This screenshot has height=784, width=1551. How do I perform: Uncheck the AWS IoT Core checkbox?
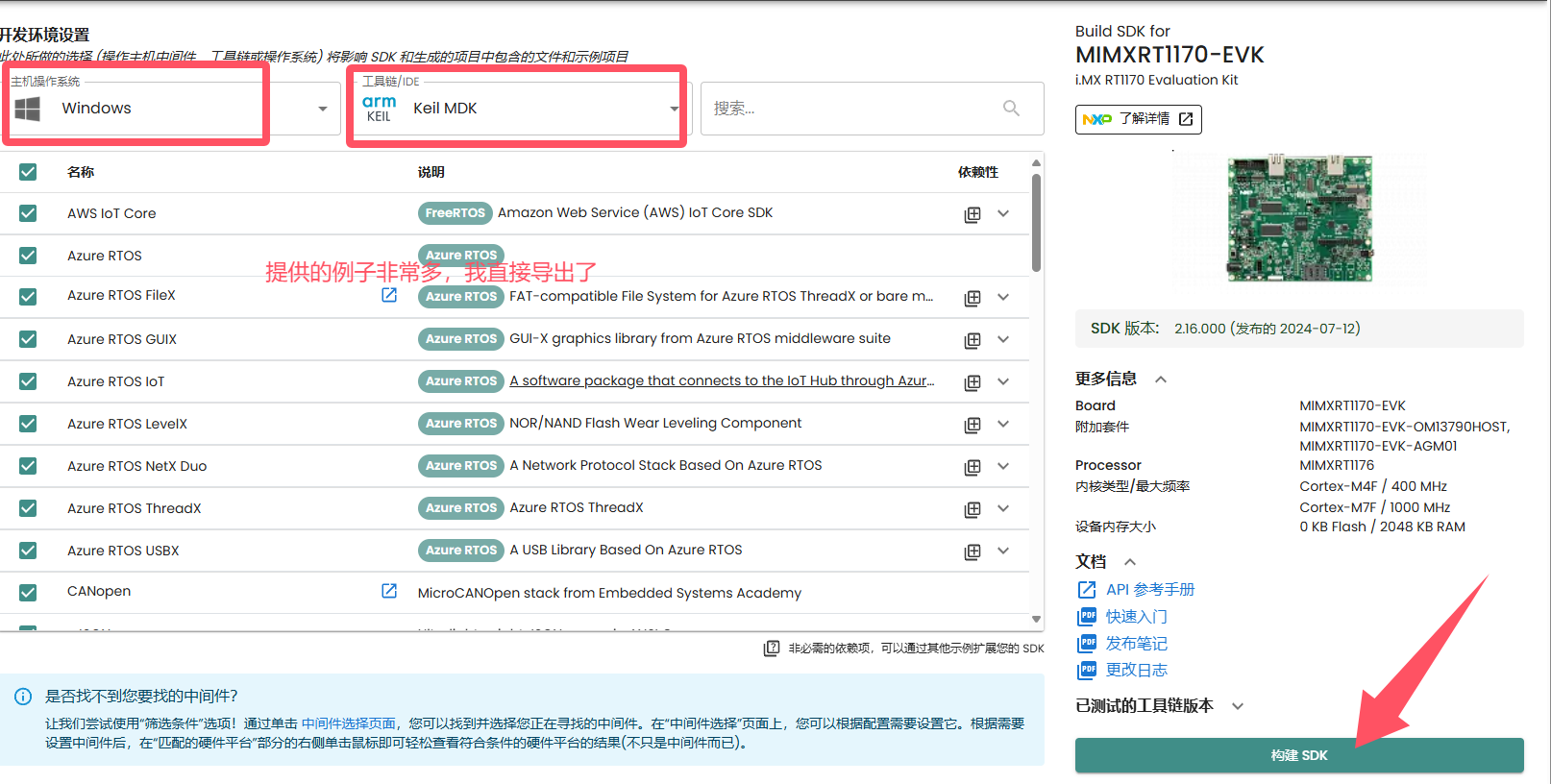pyautogui.click(x=28, y=213)
